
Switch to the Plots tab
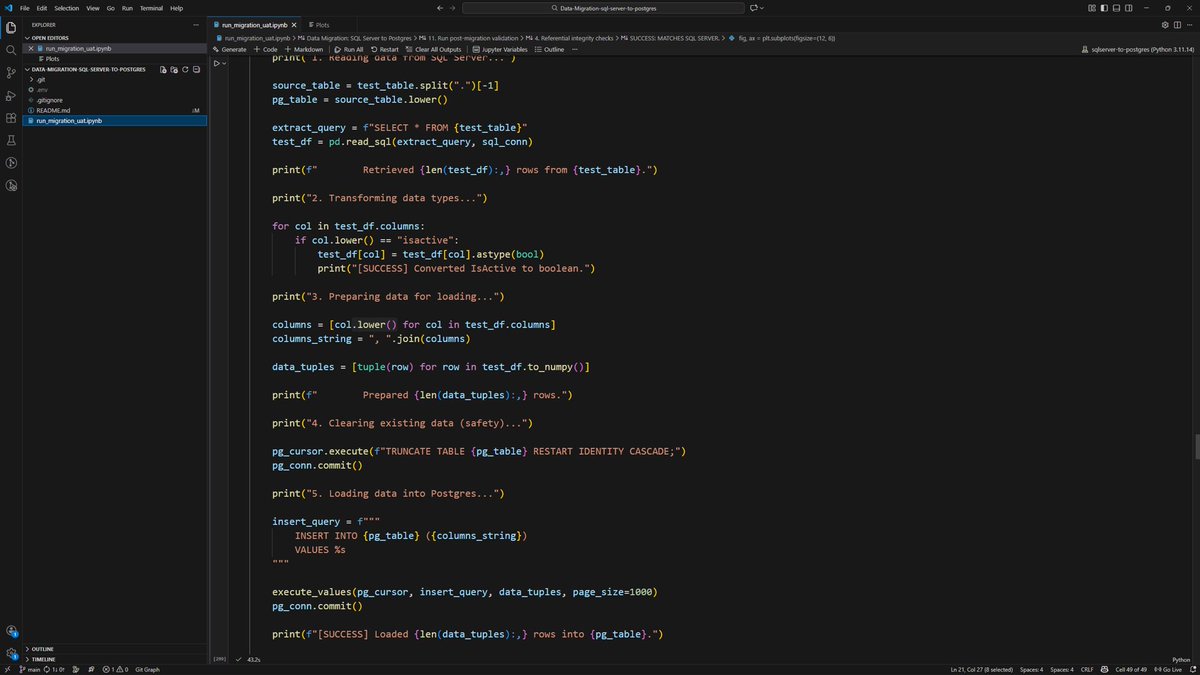point(320,24)
